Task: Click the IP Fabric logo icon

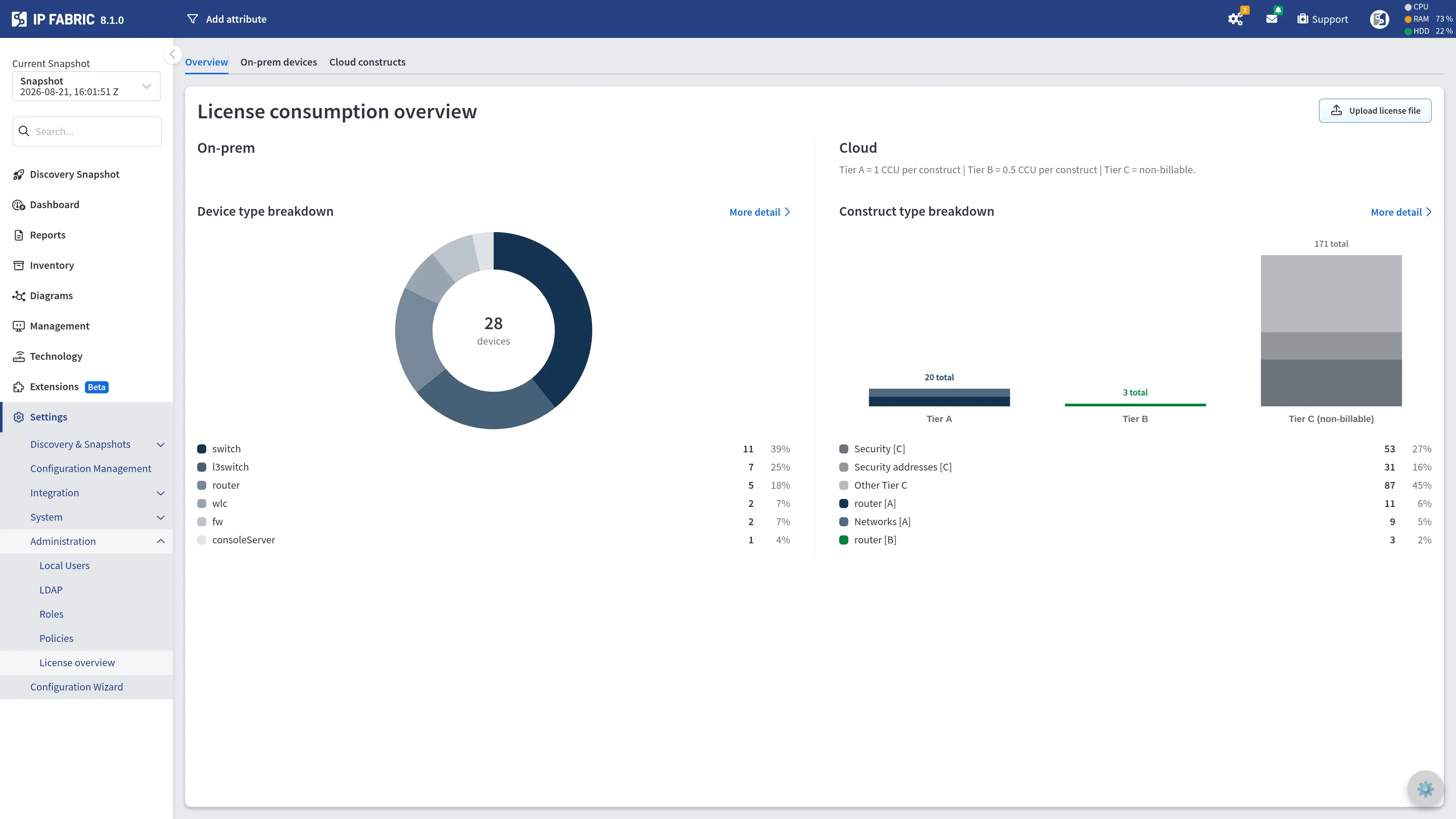Action: (19, 19)
